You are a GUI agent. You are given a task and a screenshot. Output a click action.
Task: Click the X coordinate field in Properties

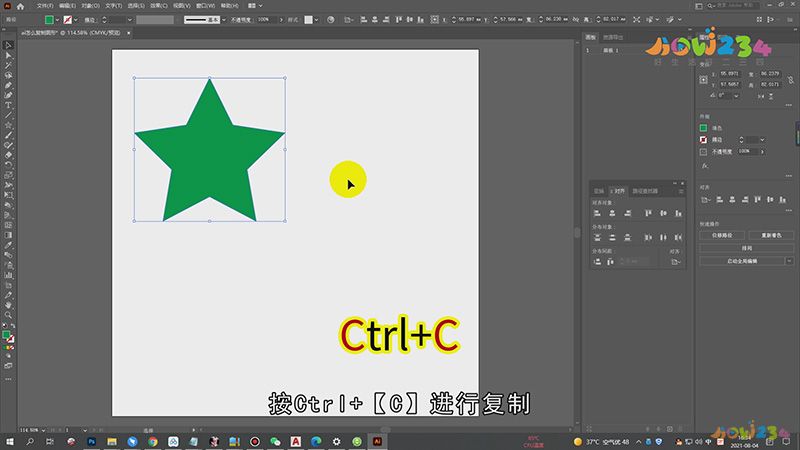click(729, 74)
